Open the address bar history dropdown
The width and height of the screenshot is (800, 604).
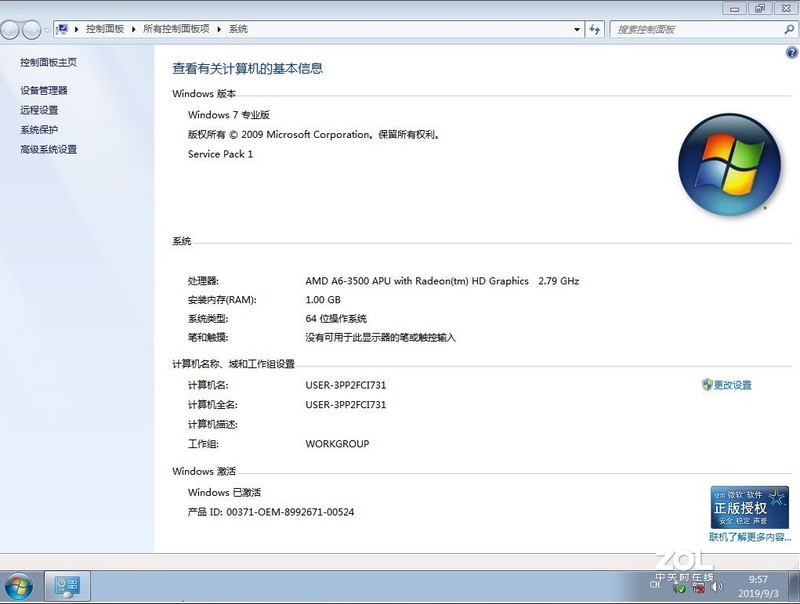tap(576, 29)
